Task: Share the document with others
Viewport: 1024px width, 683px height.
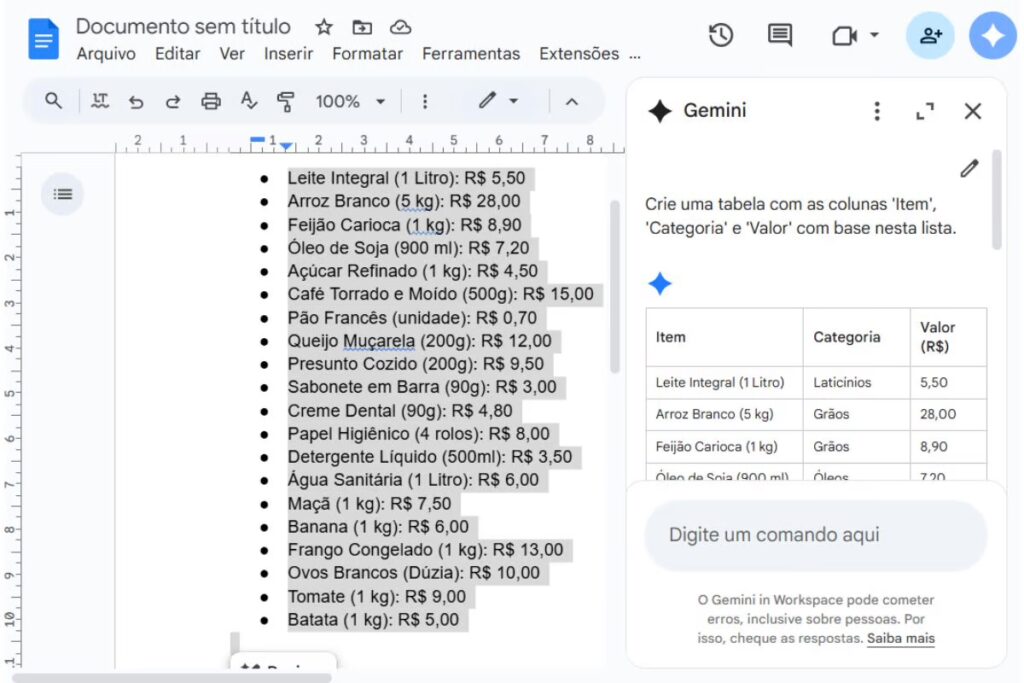Action: click(930, 35)
